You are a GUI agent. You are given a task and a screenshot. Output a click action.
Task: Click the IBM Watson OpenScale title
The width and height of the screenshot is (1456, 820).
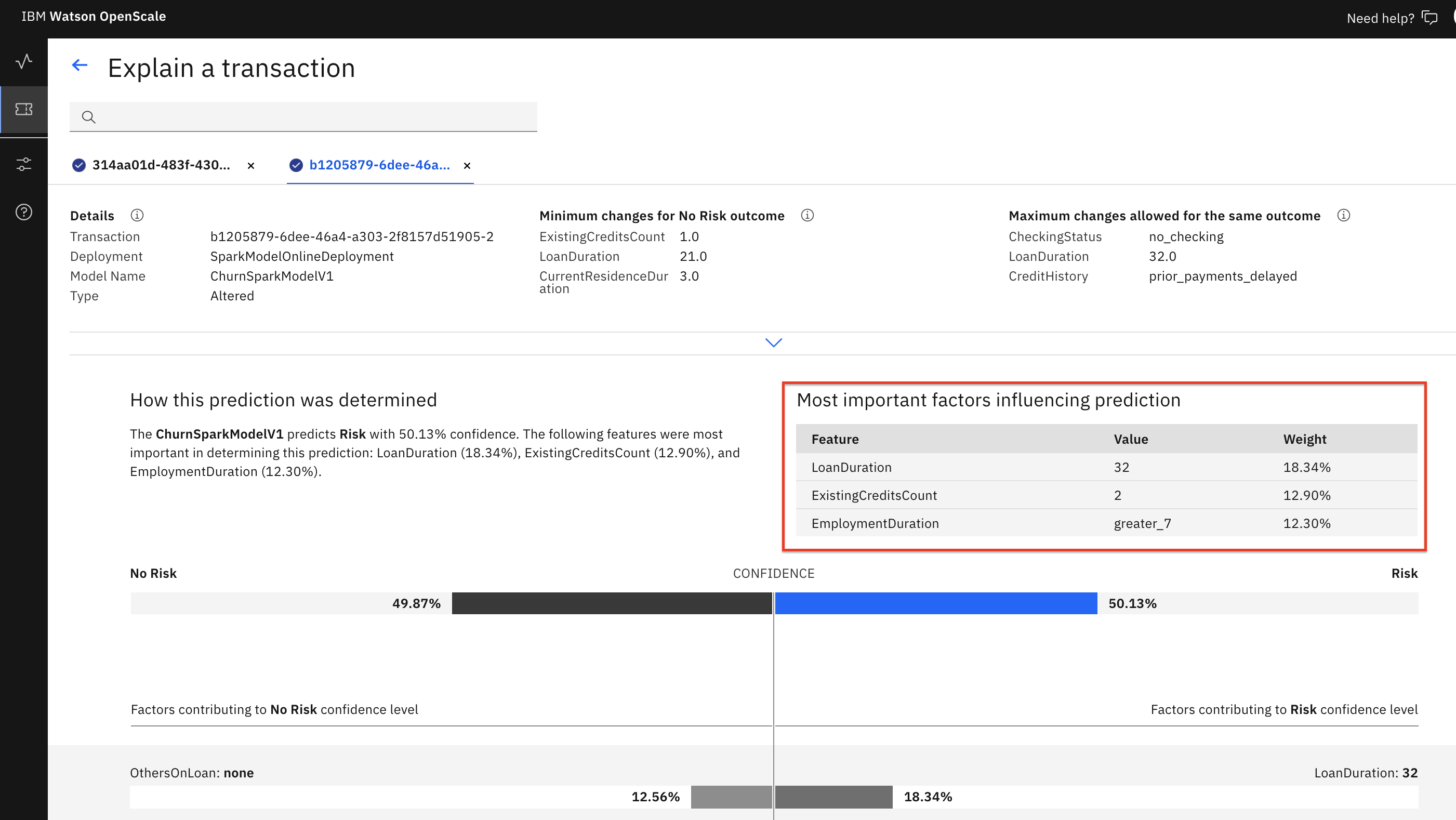pyautogui.click(x=93, y=17)
